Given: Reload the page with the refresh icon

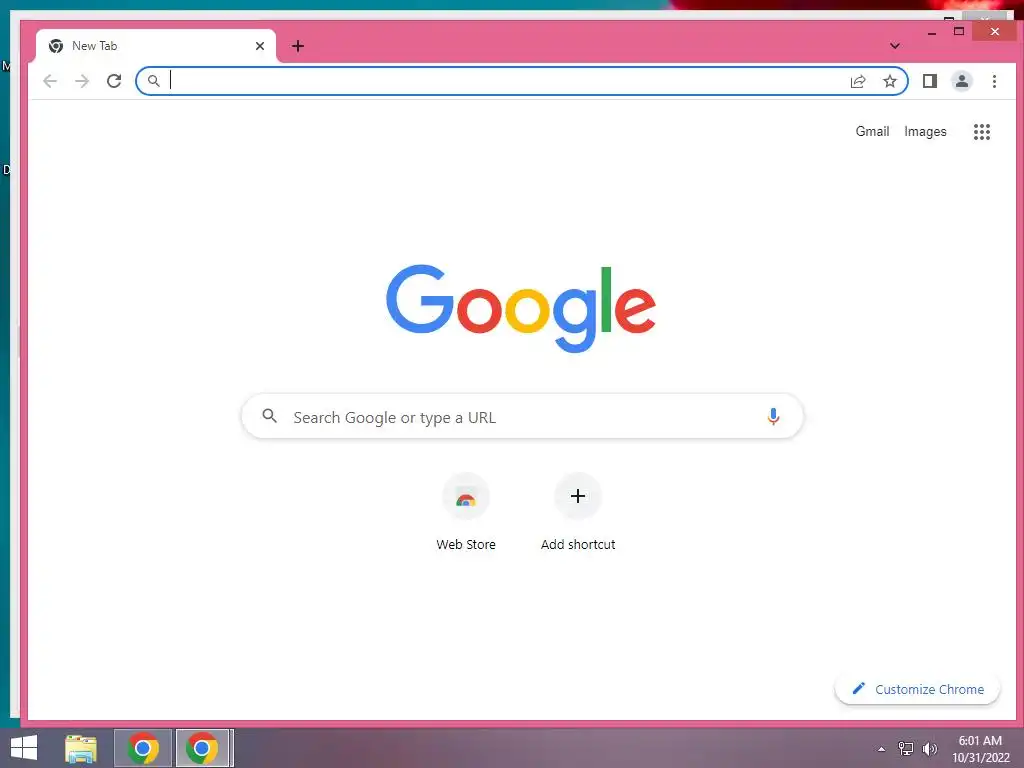Looking at the screenshot, I should click(x=114, y=81).
